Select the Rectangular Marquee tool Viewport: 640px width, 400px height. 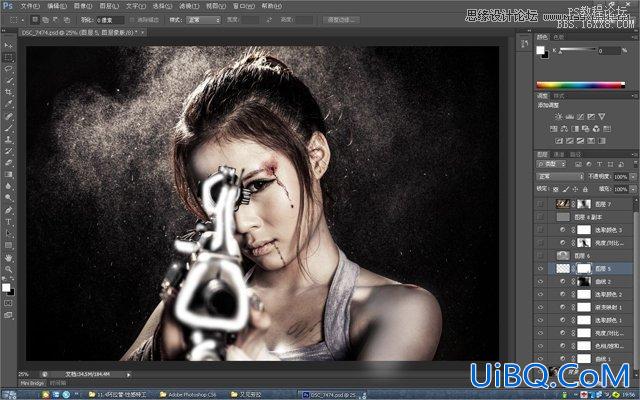pos(8,57)
